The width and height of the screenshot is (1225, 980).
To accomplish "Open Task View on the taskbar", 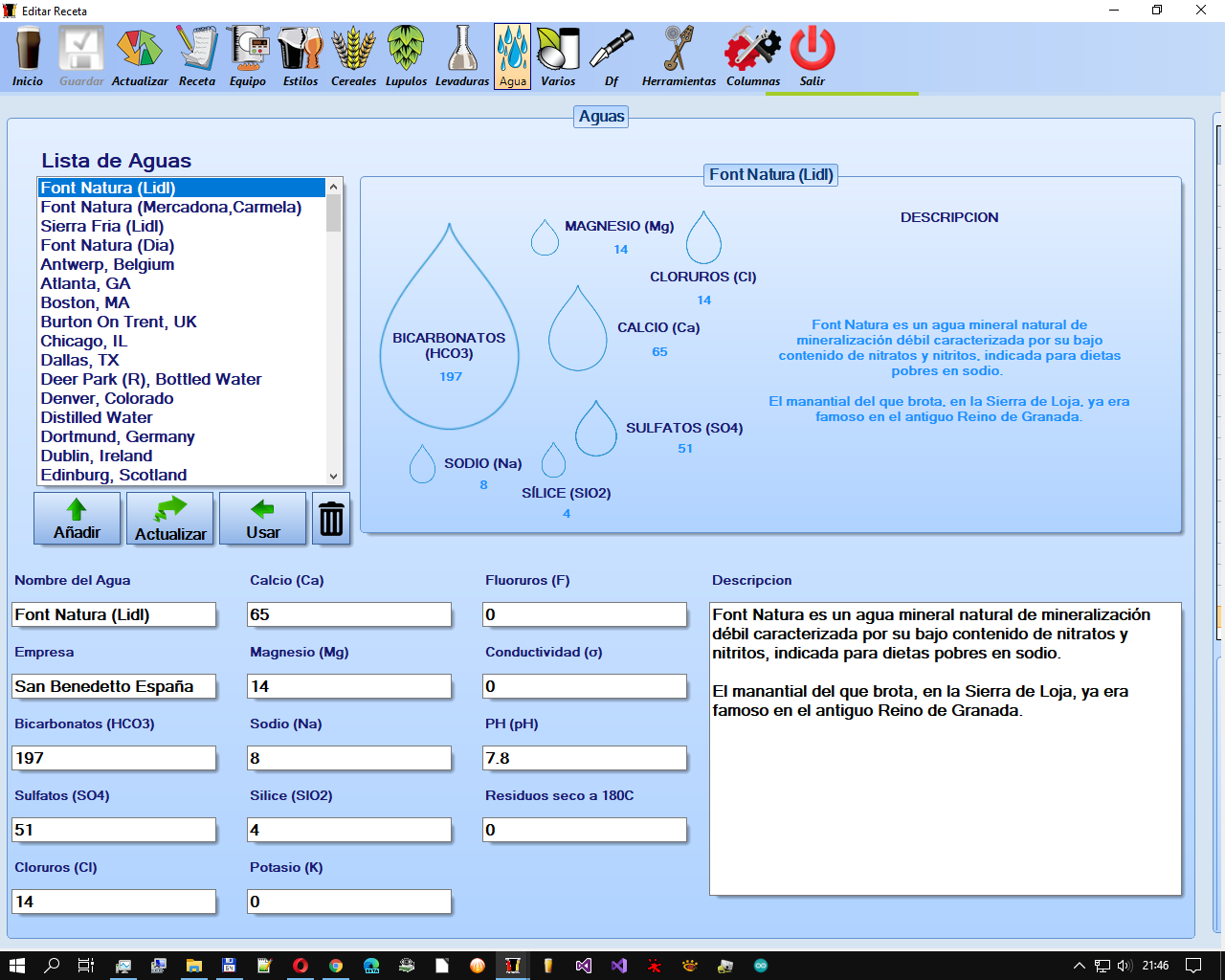I will pyautogui.click(x=85, y=965).
